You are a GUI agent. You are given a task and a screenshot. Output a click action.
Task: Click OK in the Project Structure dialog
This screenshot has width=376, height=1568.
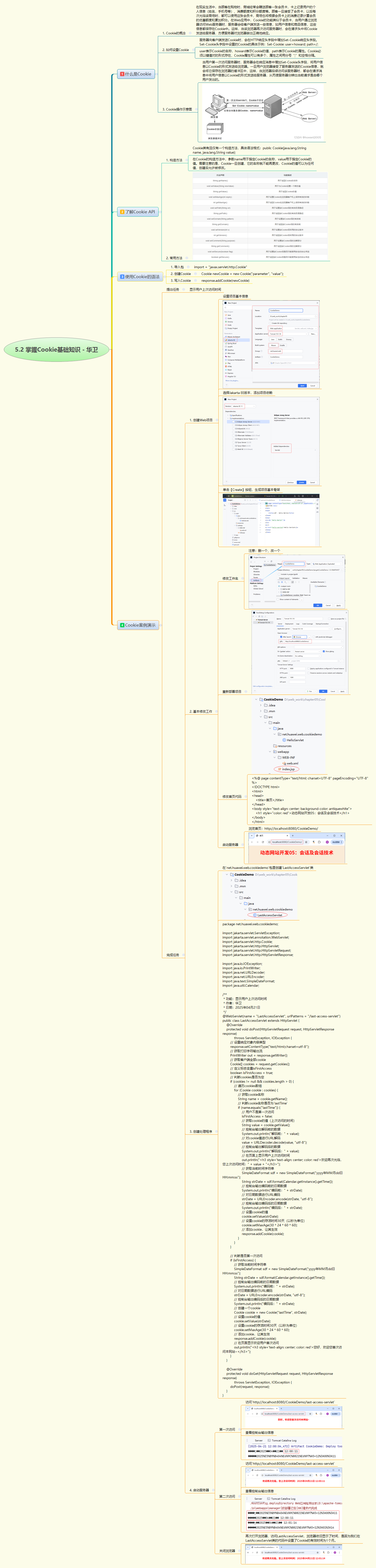coord(318,605)
